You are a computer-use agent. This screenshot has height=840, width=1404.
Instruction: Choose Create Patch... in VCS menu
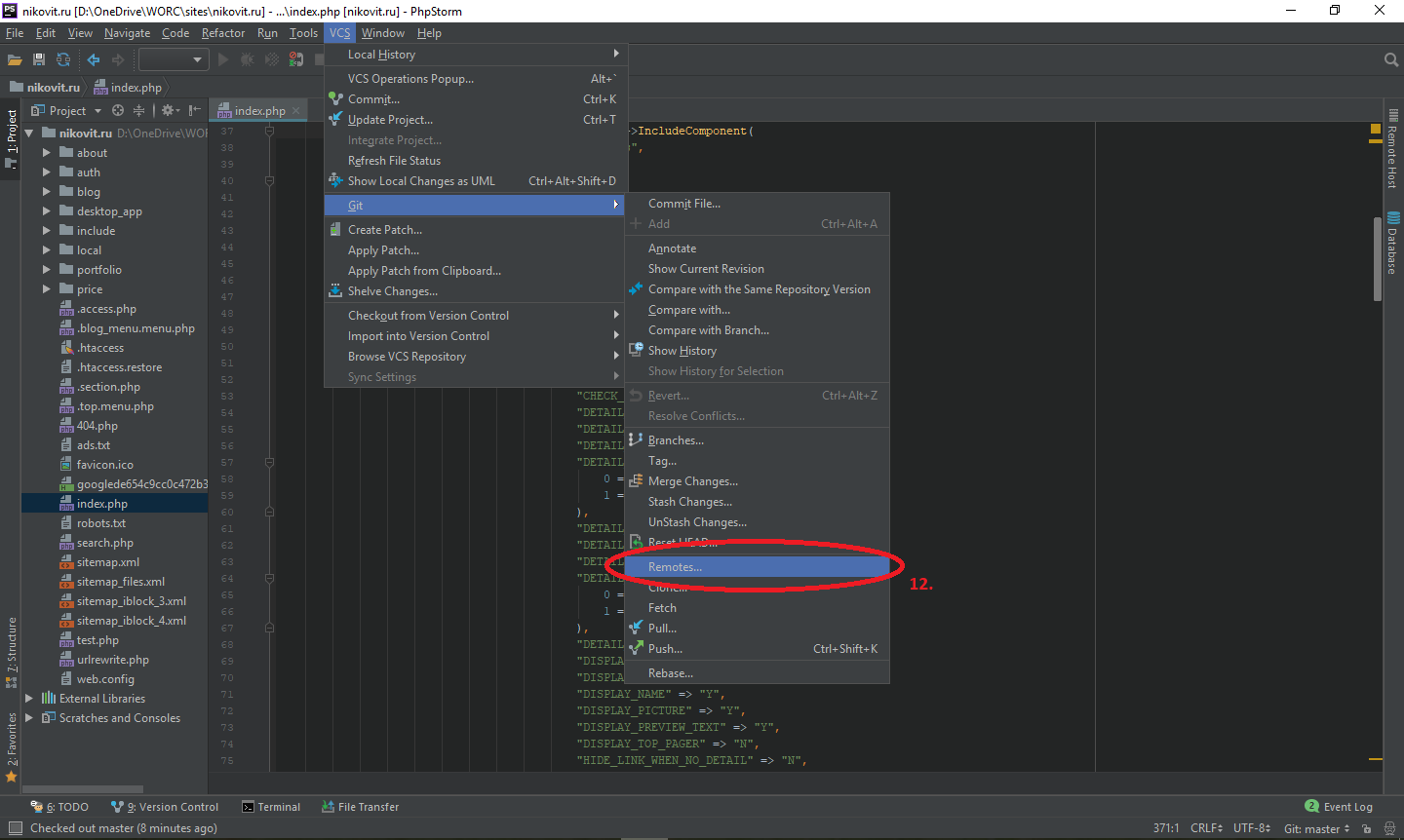click(474, 230)
